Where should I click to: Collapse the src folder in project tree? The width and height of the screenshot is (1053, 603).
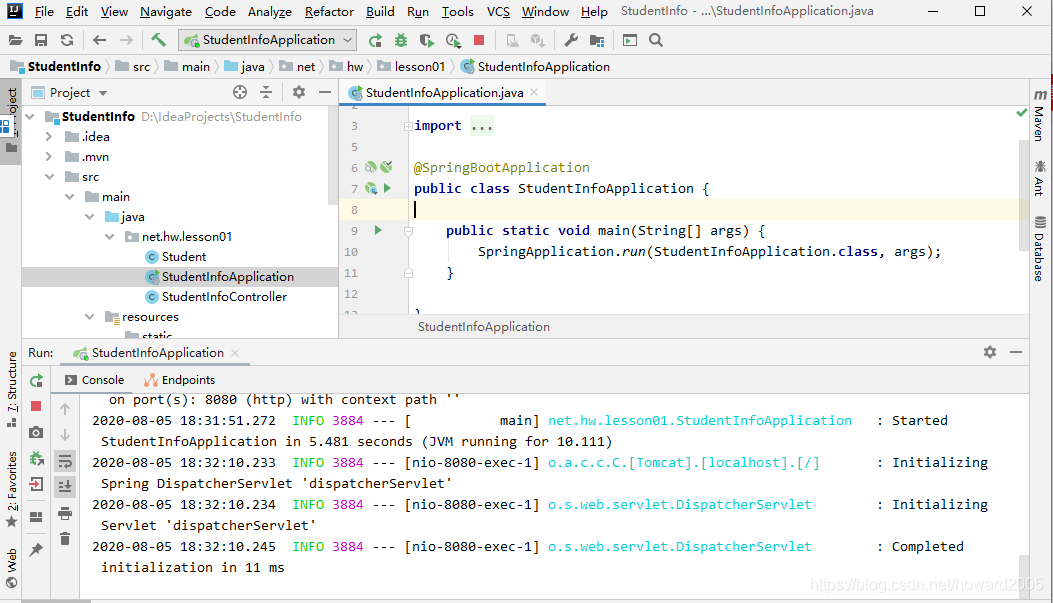[49, 177]
